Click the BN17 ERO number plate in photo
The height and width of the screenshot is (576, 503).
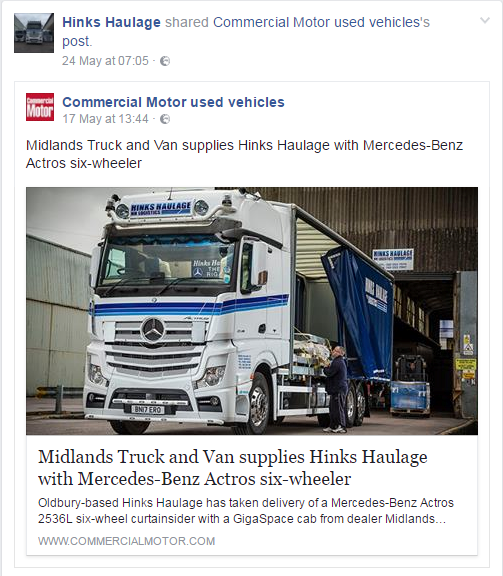tap(148, 409)
